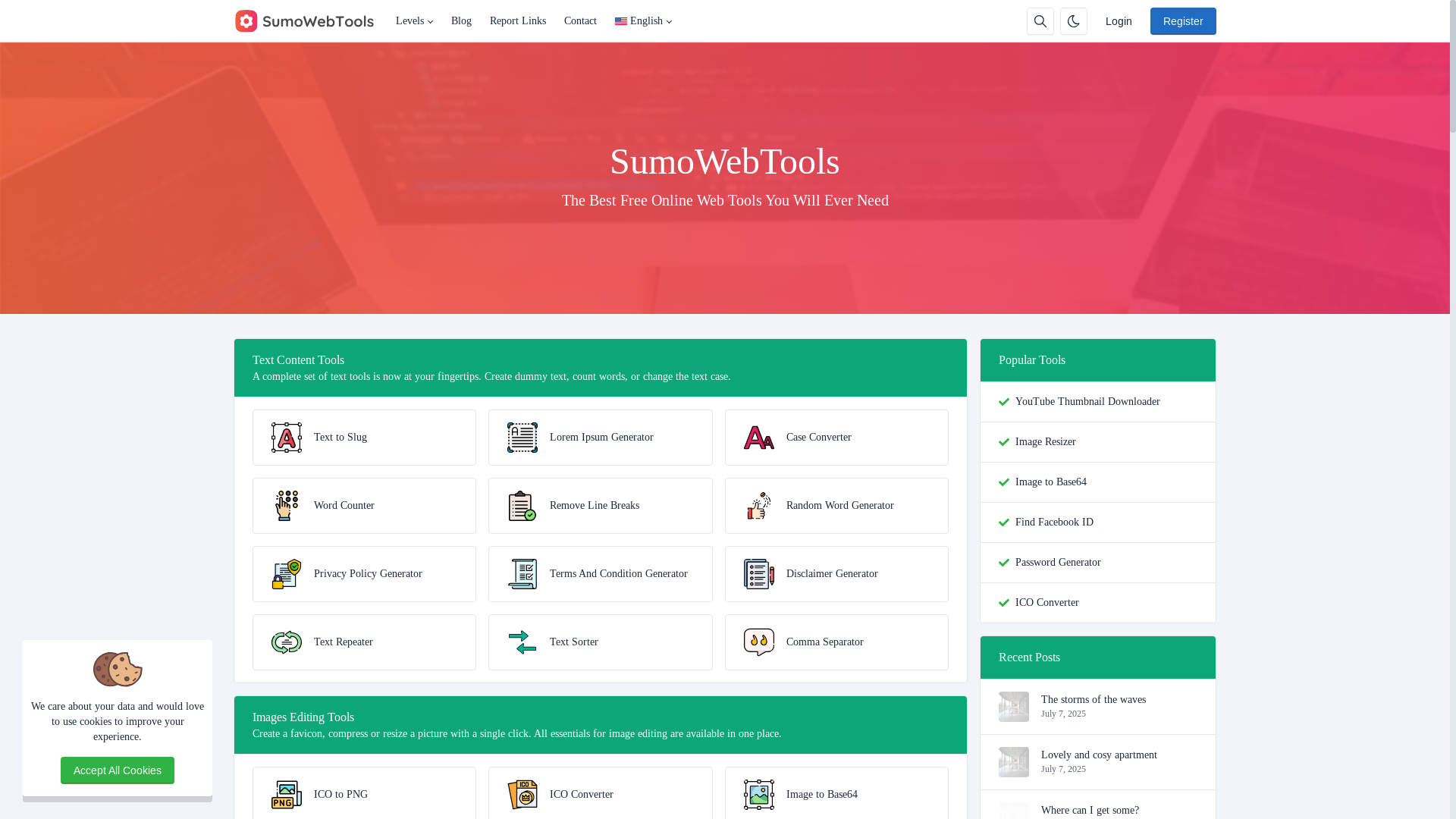1456x819 pixels.
Task: Expand the Levels dropdown menu
Action: [x=414, y=21]
